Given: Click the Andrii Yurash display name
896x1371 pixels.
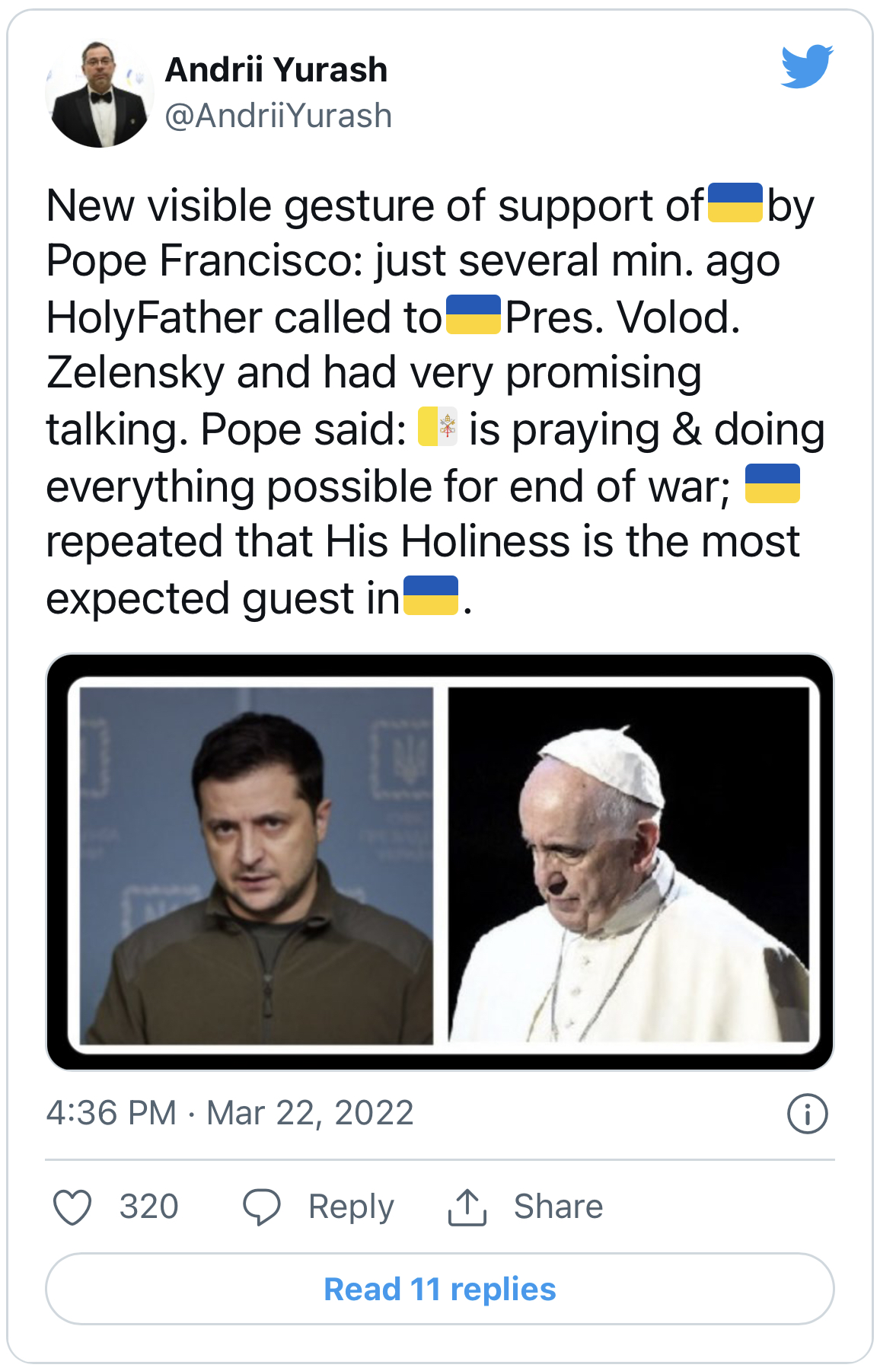Looking at the screenshot, I should pyautogui.click(x=276, y=70).
